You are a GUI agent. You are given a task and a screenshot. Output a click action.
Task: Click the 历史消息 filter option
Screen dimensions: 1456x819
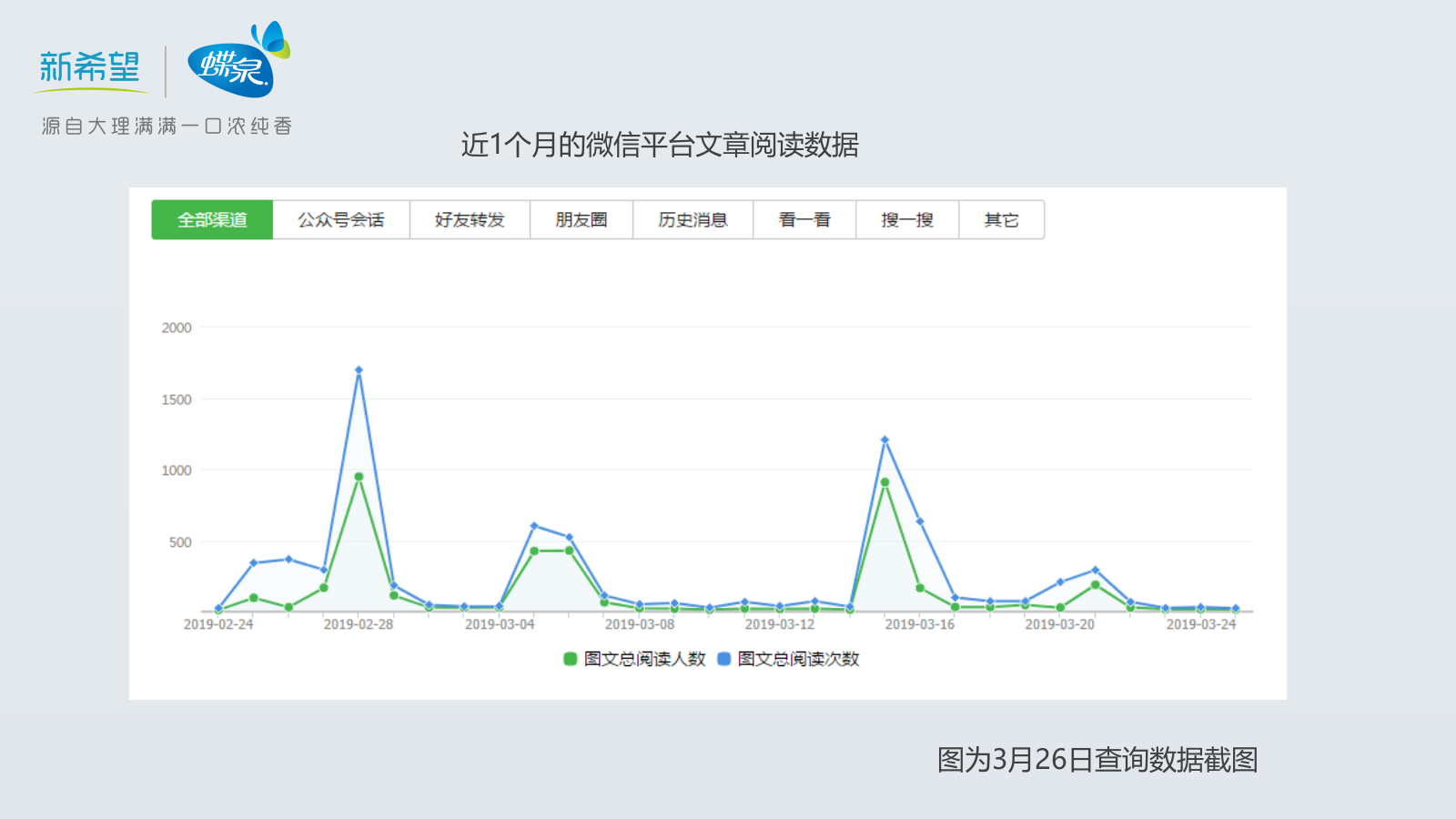tap(692, 219)
